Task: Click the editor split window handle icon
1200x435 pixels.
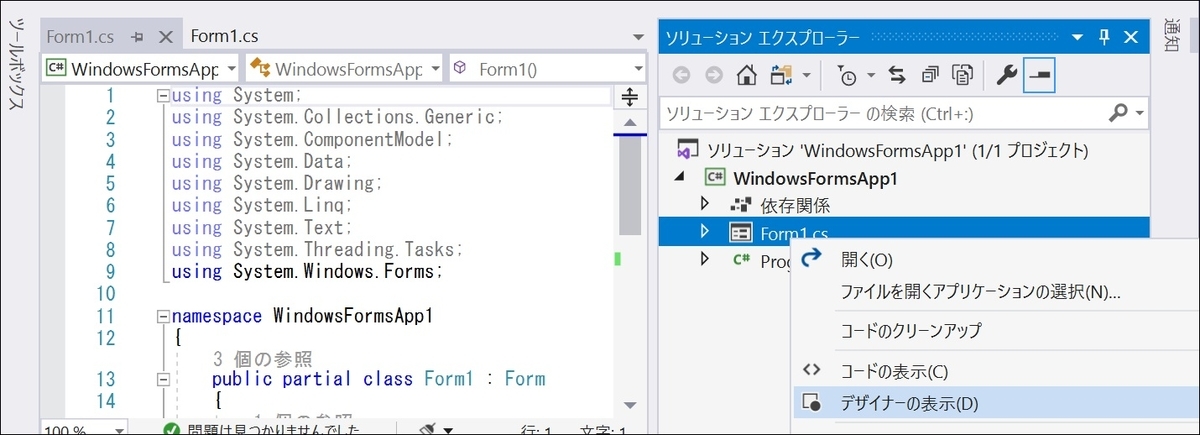Action: point(630,97)
